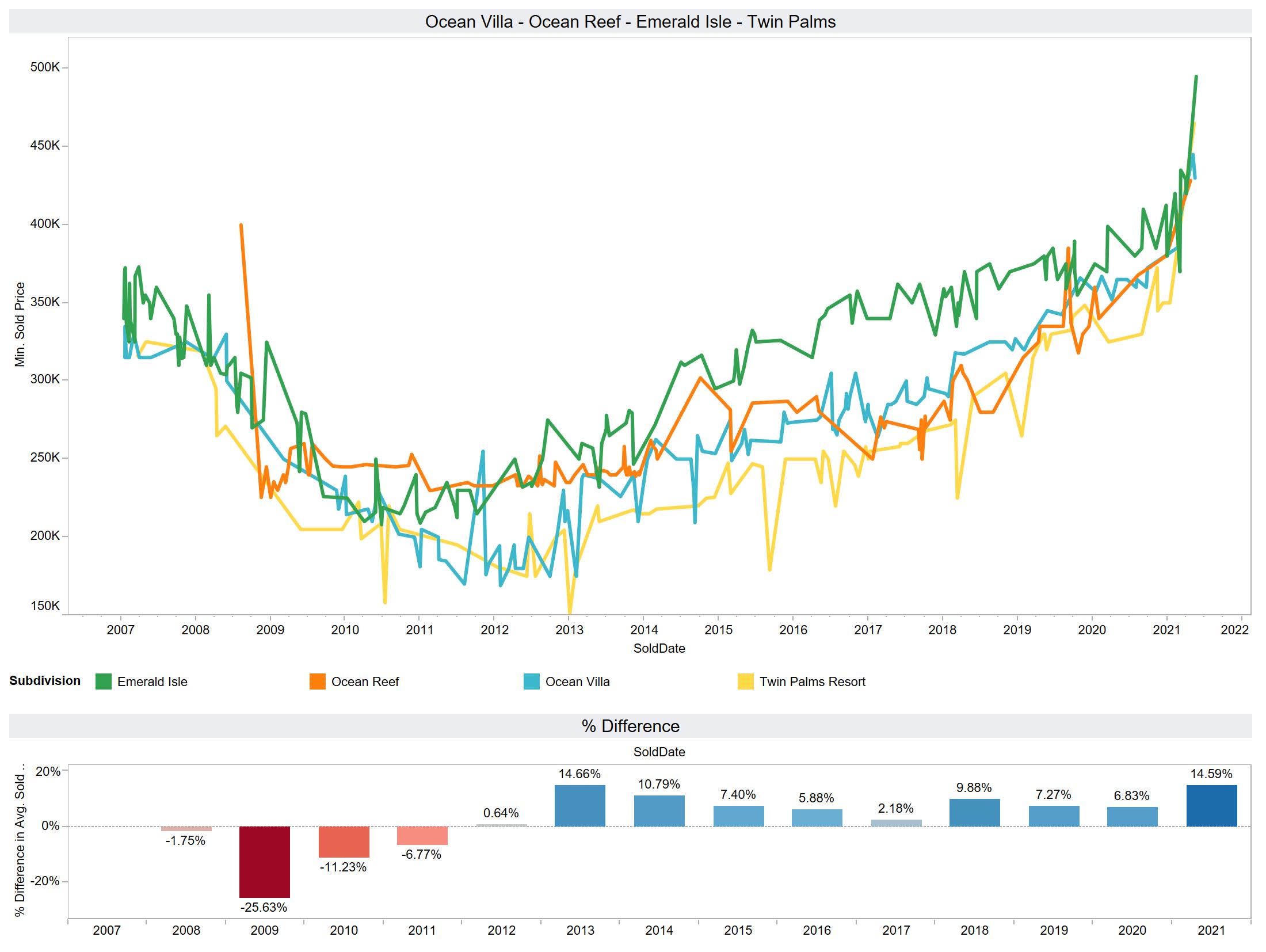Image resolution: width=1266 pixels, height=952 pixels.
Task: Click the line chart title Ocean Villa - Ocean Reef
Action: click(x=631, y=22)
